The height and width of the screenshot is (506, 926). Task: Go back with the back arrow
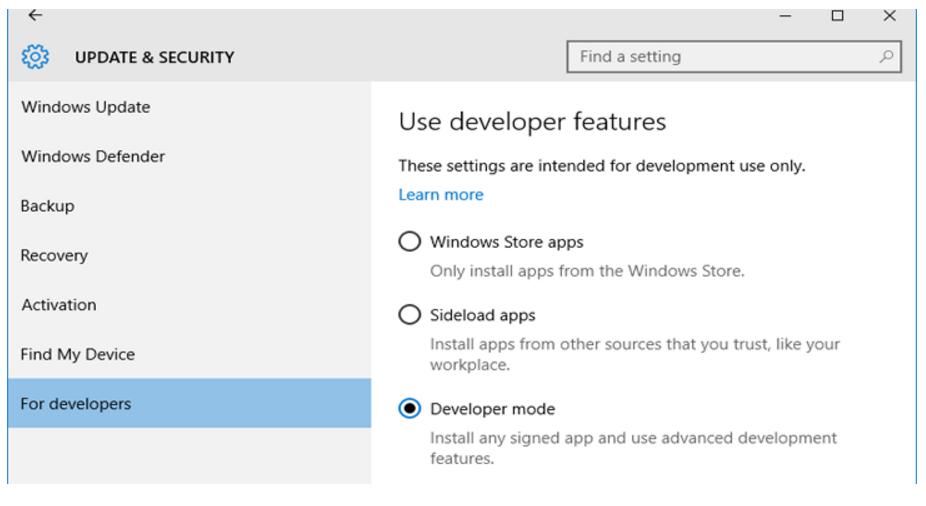35,15
